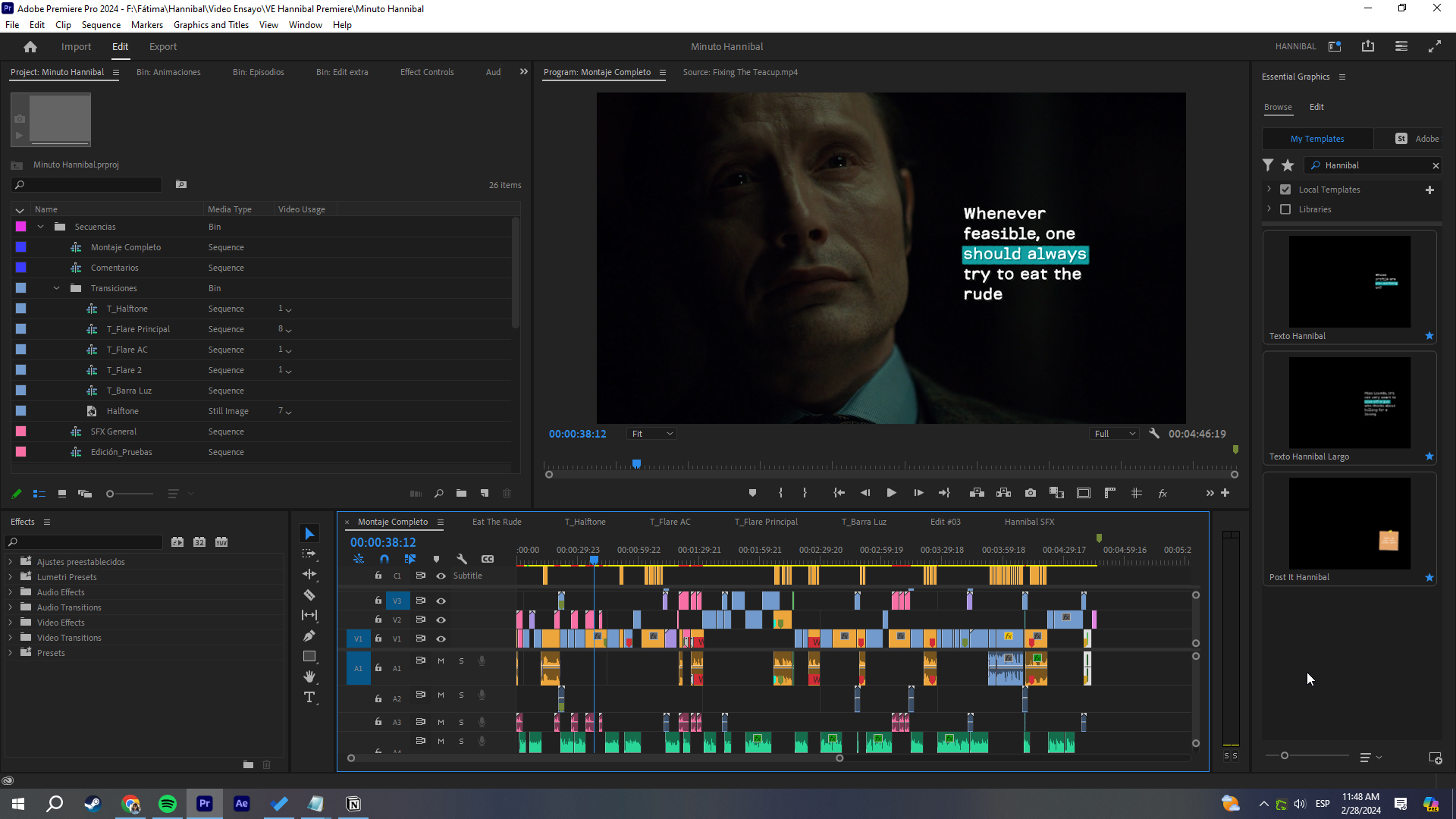
Task: Select the Ripple Edit tool
Action: click(309, 574)
